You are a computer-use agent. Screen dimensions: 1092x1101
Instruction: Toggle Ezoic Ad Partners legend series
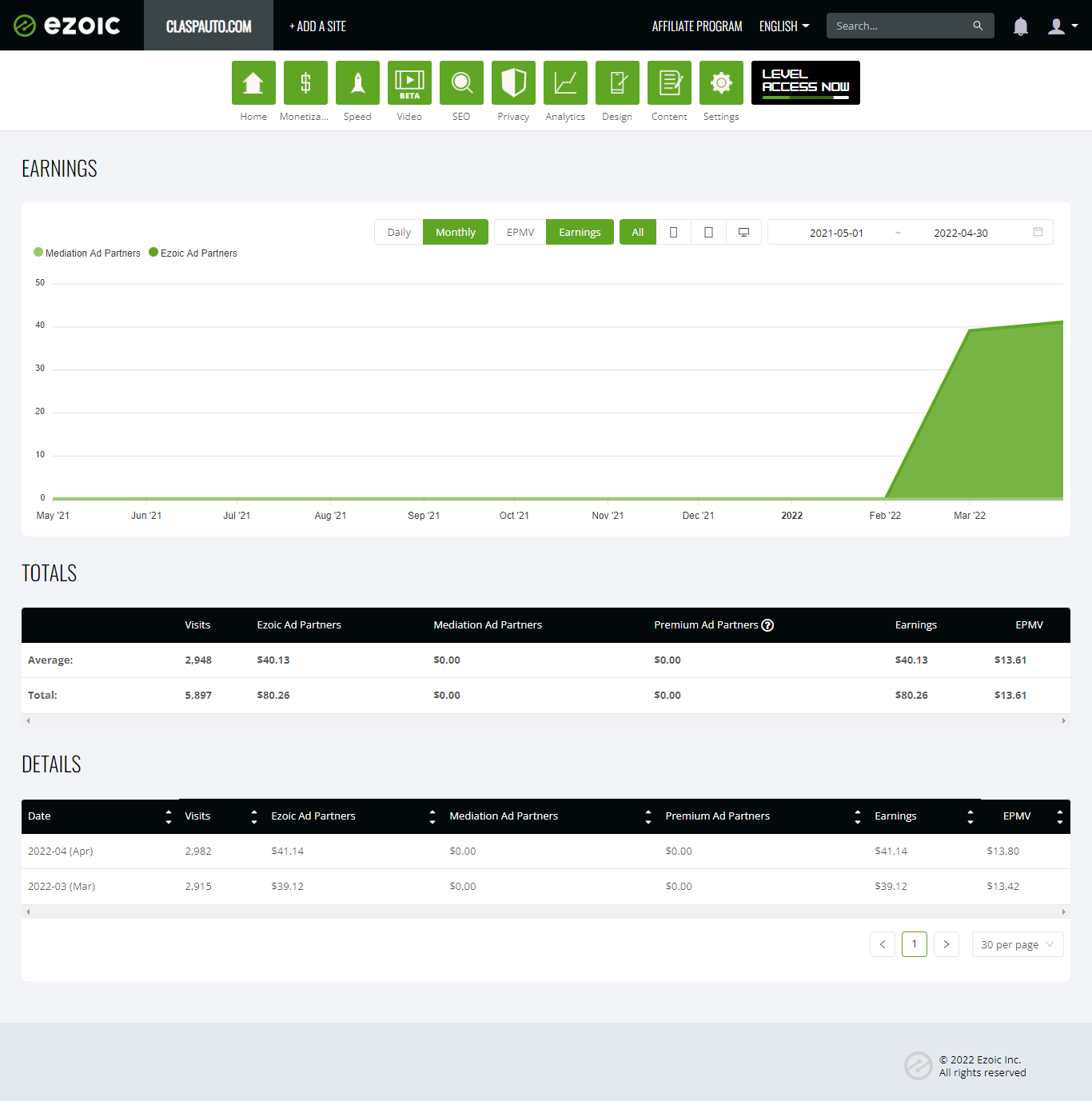(x=193, y=253)
